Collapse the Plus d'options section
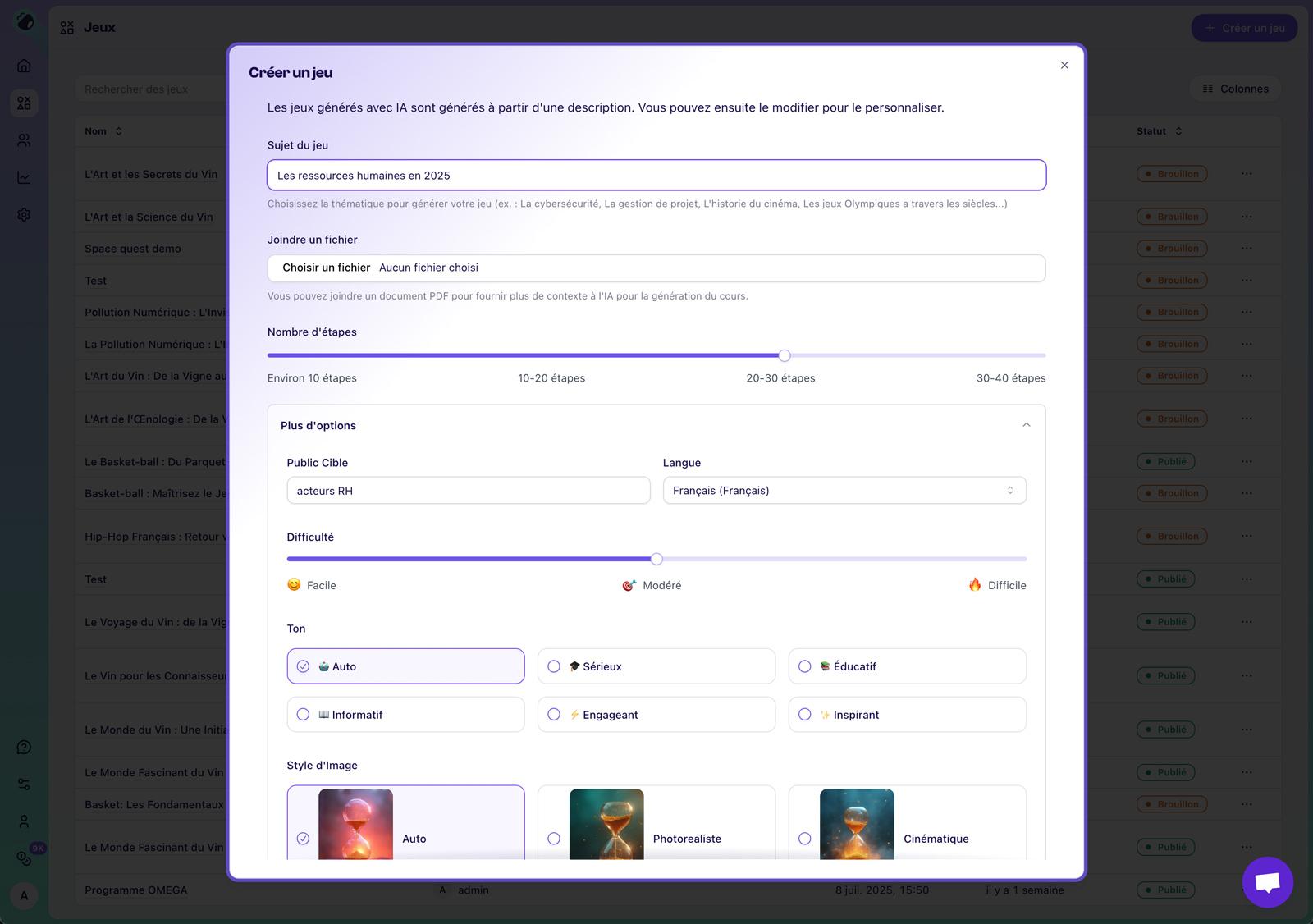1313x924 pixels. [x=1026, y=425]
